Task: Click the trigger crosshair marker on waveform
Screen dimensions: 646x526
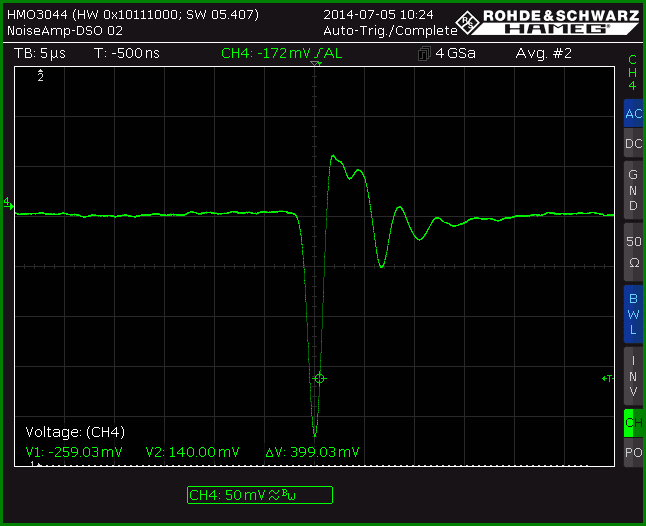Action: click(320, 378)
